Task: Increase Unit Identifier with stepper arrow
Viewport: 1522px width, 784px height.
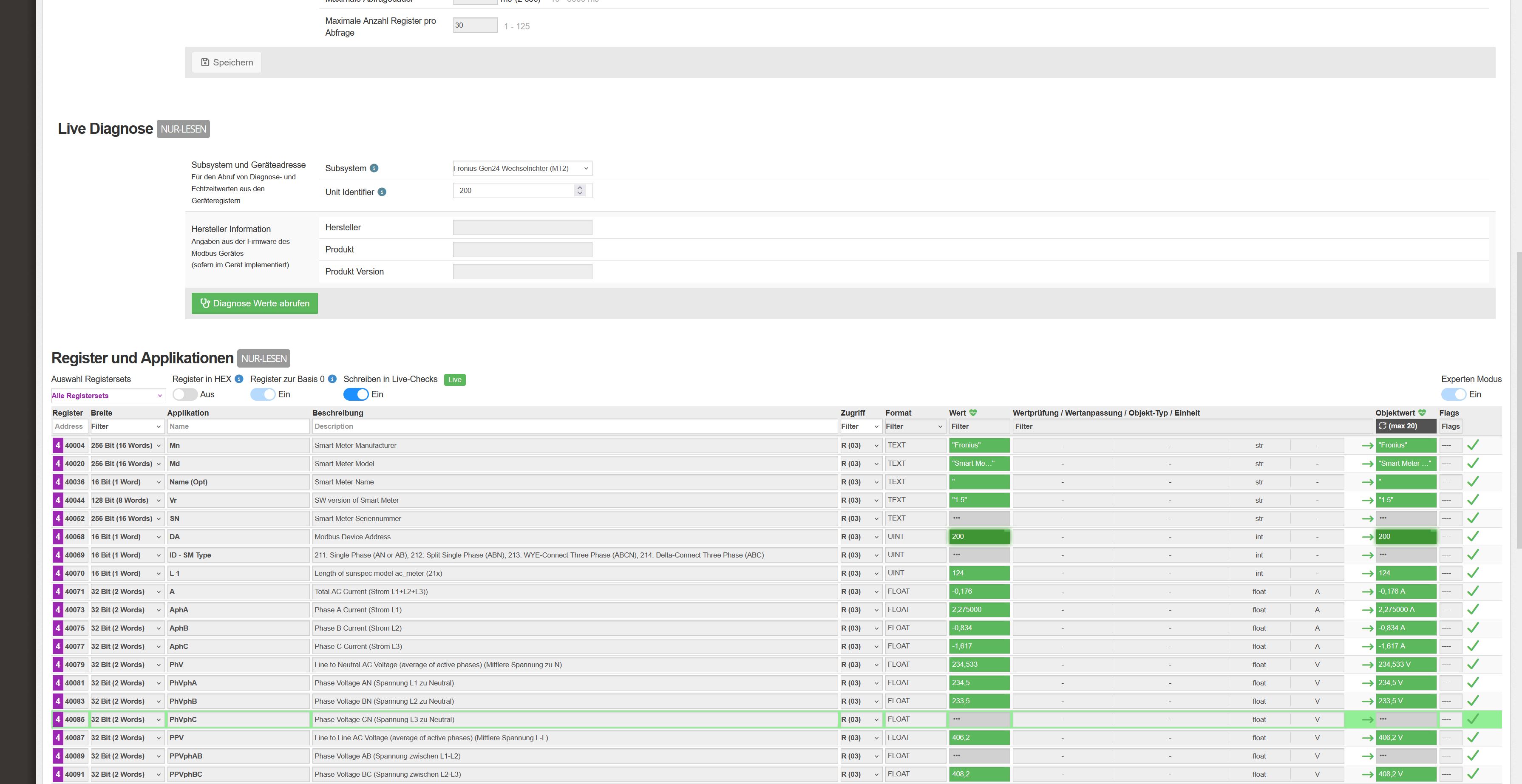Action: [580, 187]
